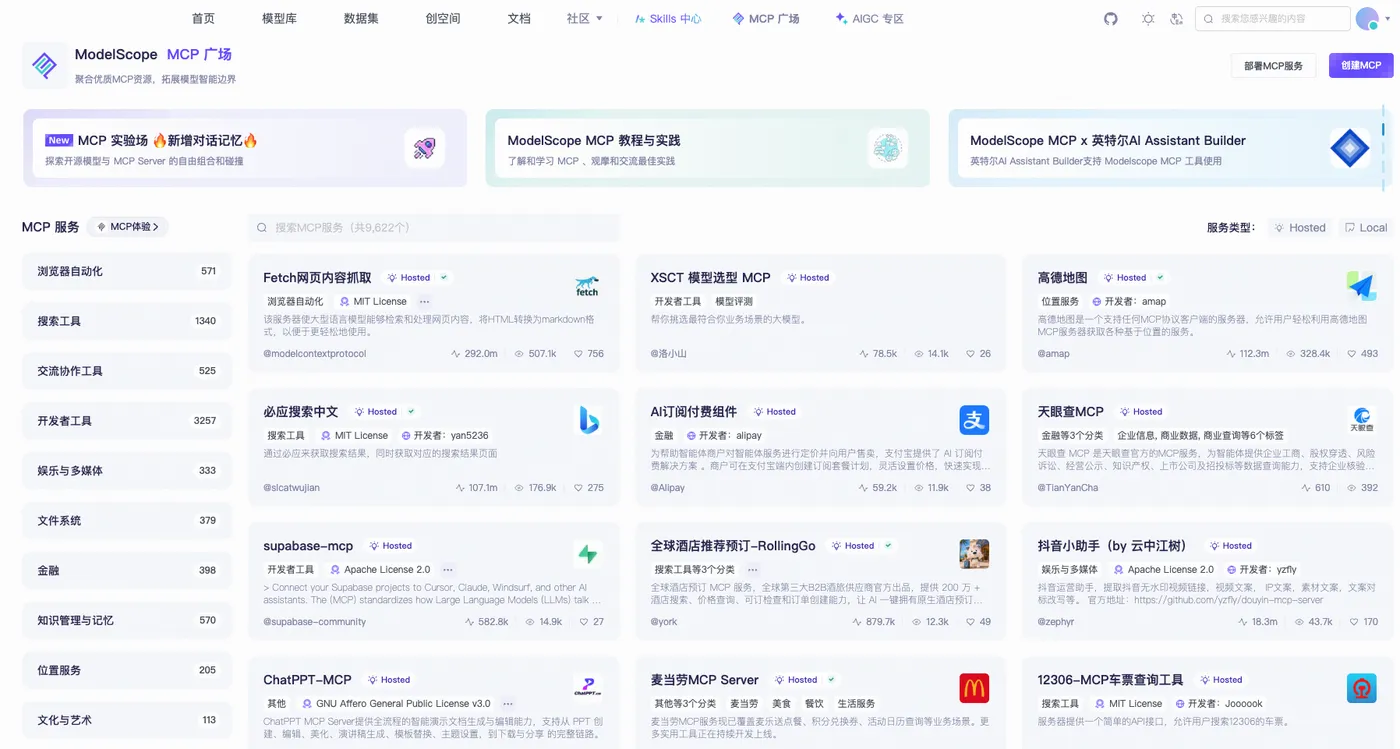Click the Alipay logo on AI订阅付费组件 card
1400x749 pixels.
pyautogui.click(x=974, y=420)
